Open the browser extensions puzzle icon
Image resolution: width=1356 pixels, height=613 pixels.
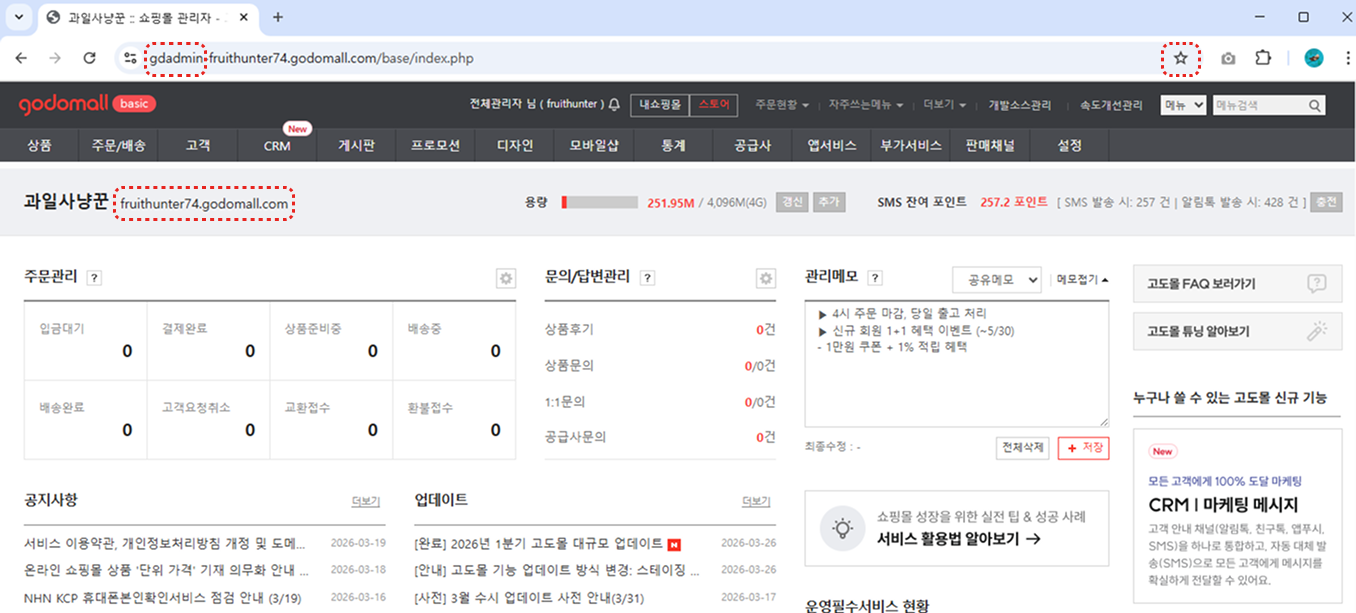click(1262, 59)
